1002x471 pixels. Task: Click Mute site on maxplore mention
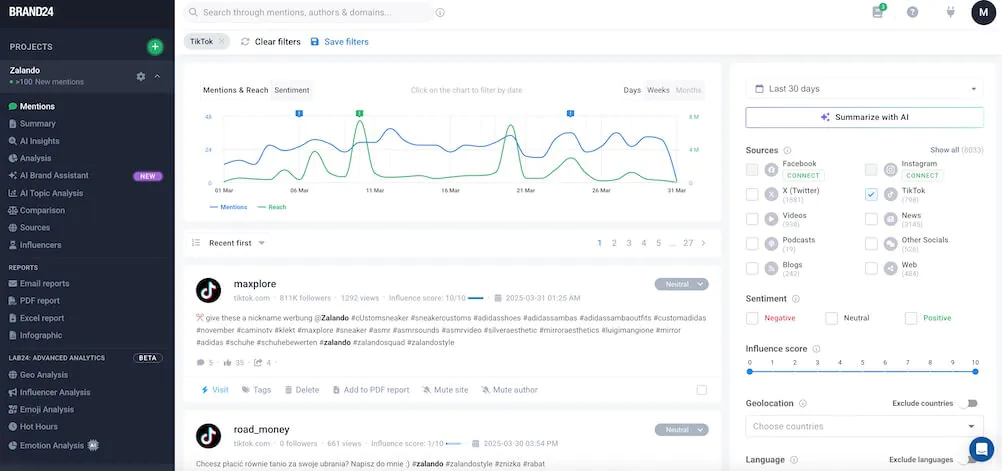445,390
